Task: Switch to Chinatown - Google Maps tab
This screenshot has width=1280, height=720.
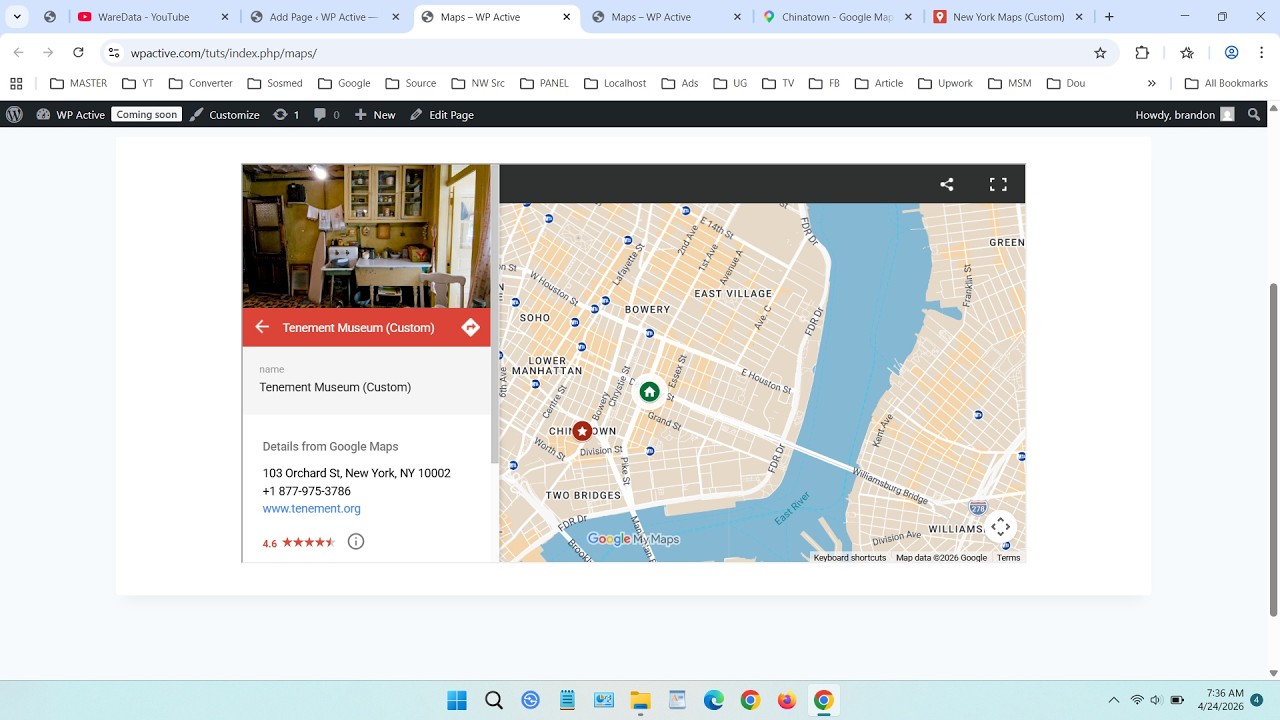Action: (837, 17)
